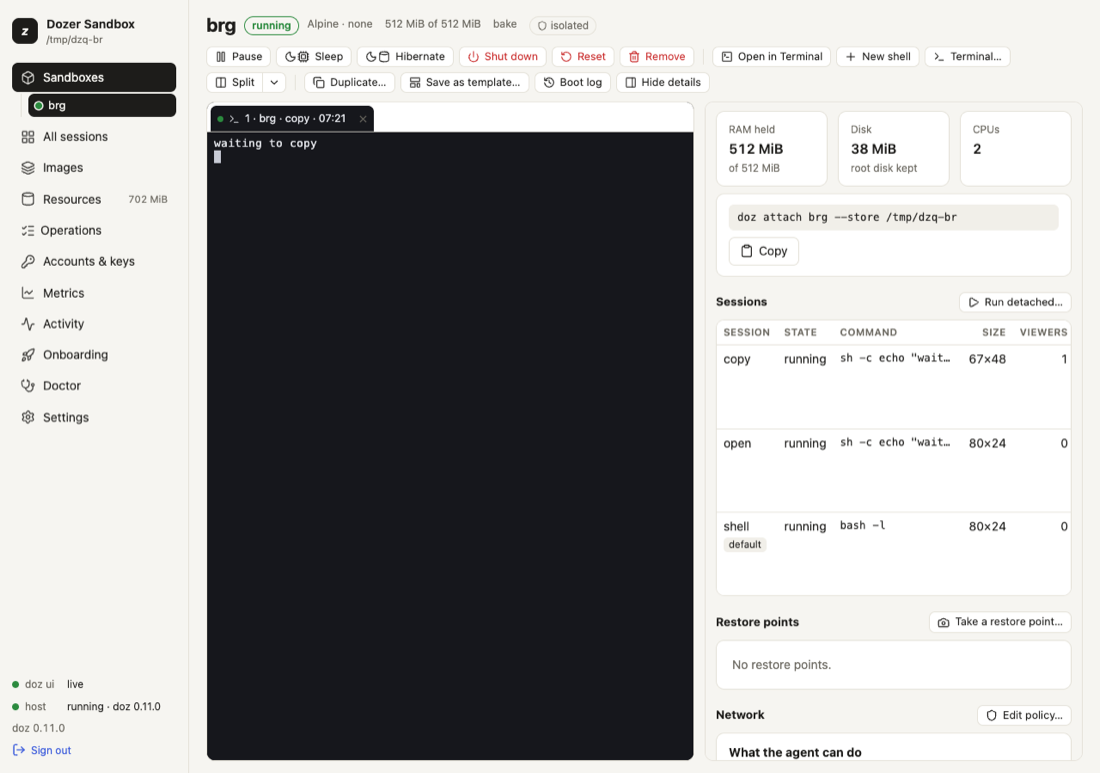Select the copy session row

[x=893, y=386]
